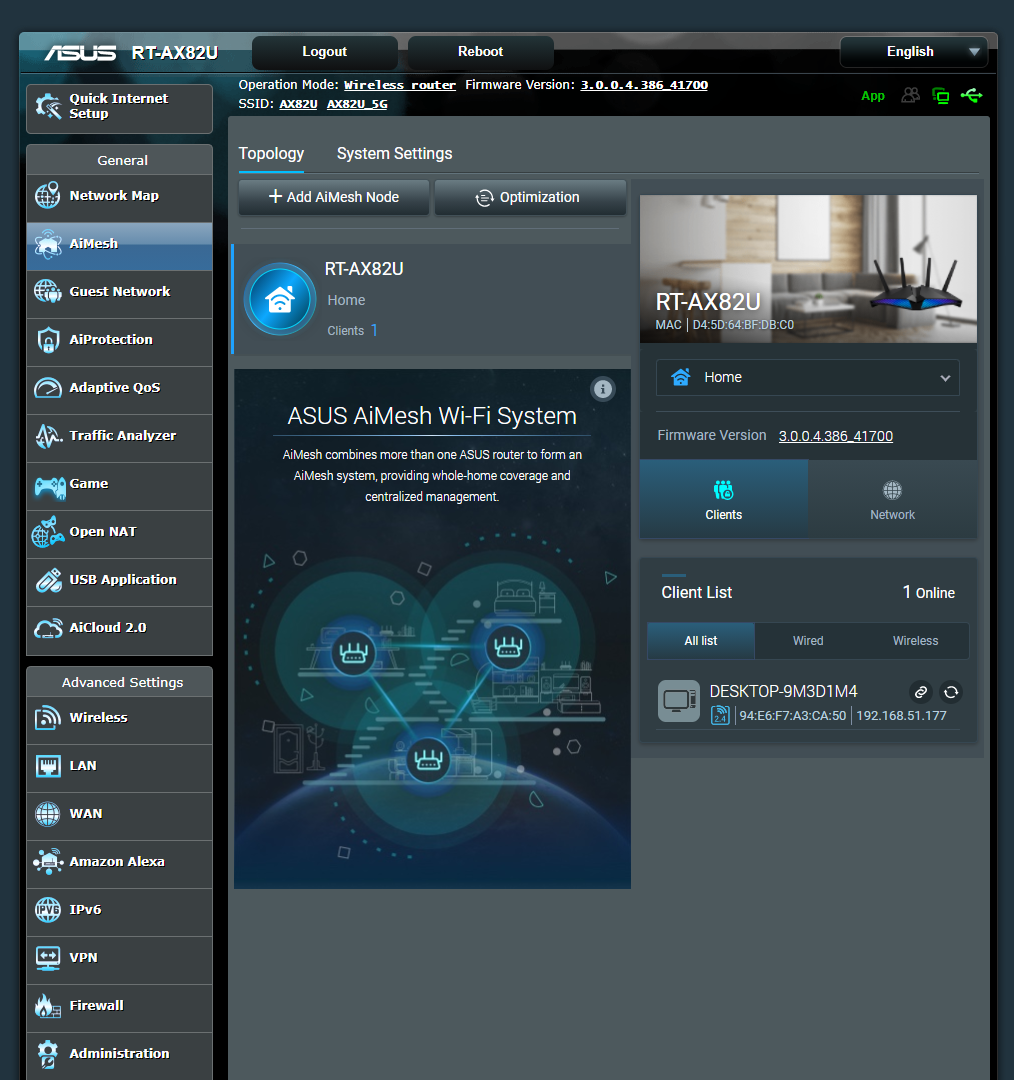
Task: Click the Optimization button
Action: coord(530,197)
